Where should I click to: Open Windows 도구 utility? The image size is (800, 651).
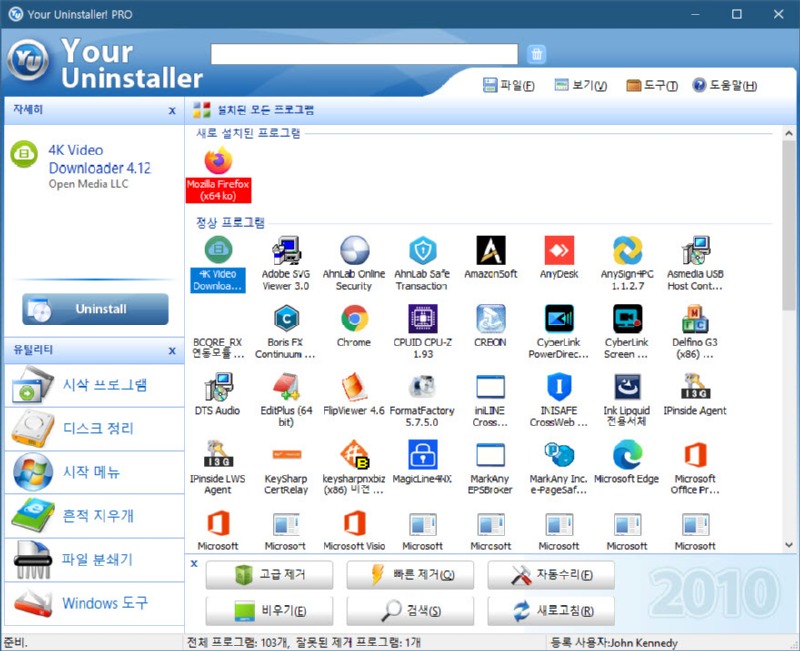[94, 603]
